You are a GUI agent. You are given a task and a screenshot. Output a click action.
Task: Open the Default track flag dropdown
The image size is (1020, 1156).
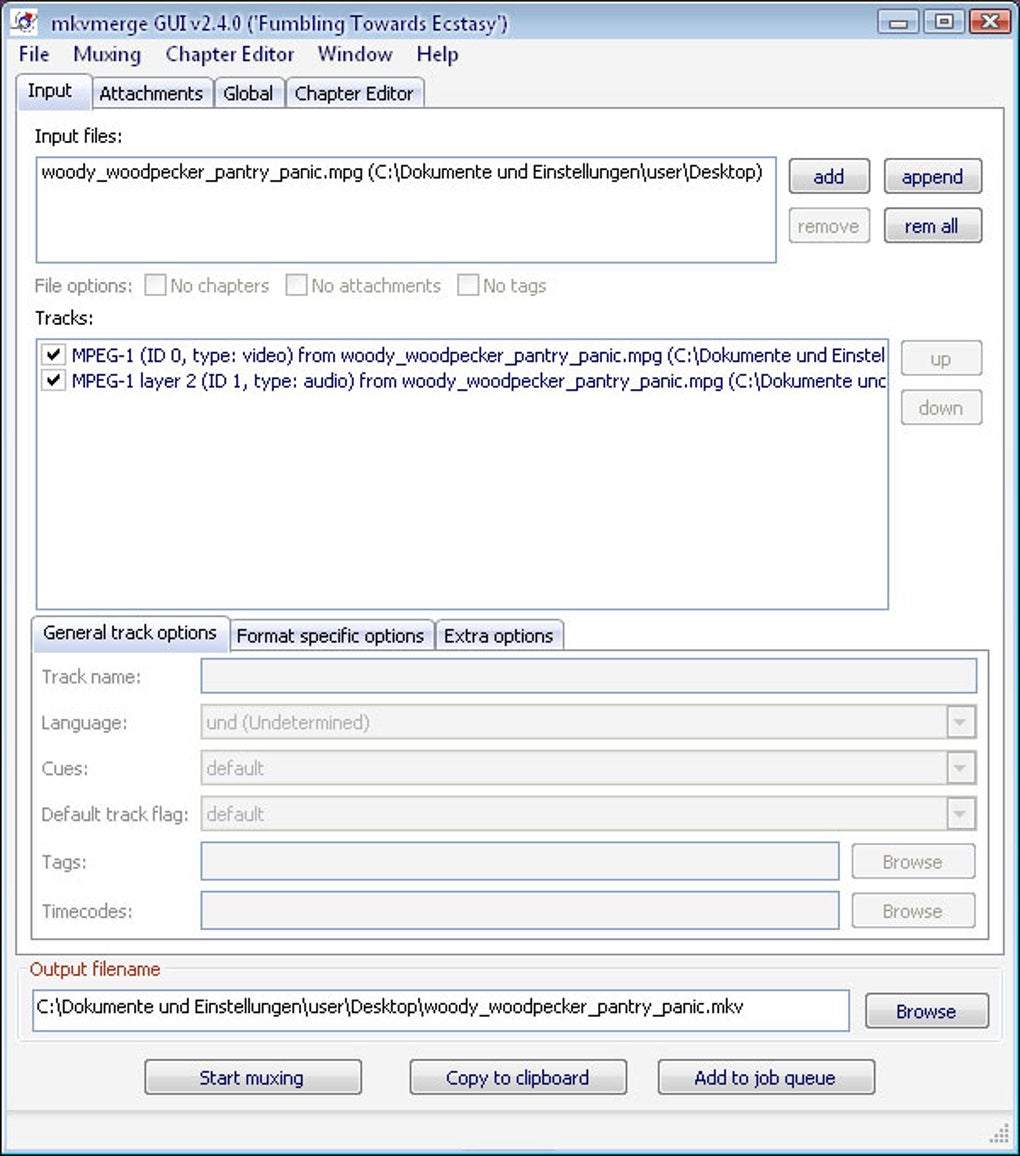(961, 814)
